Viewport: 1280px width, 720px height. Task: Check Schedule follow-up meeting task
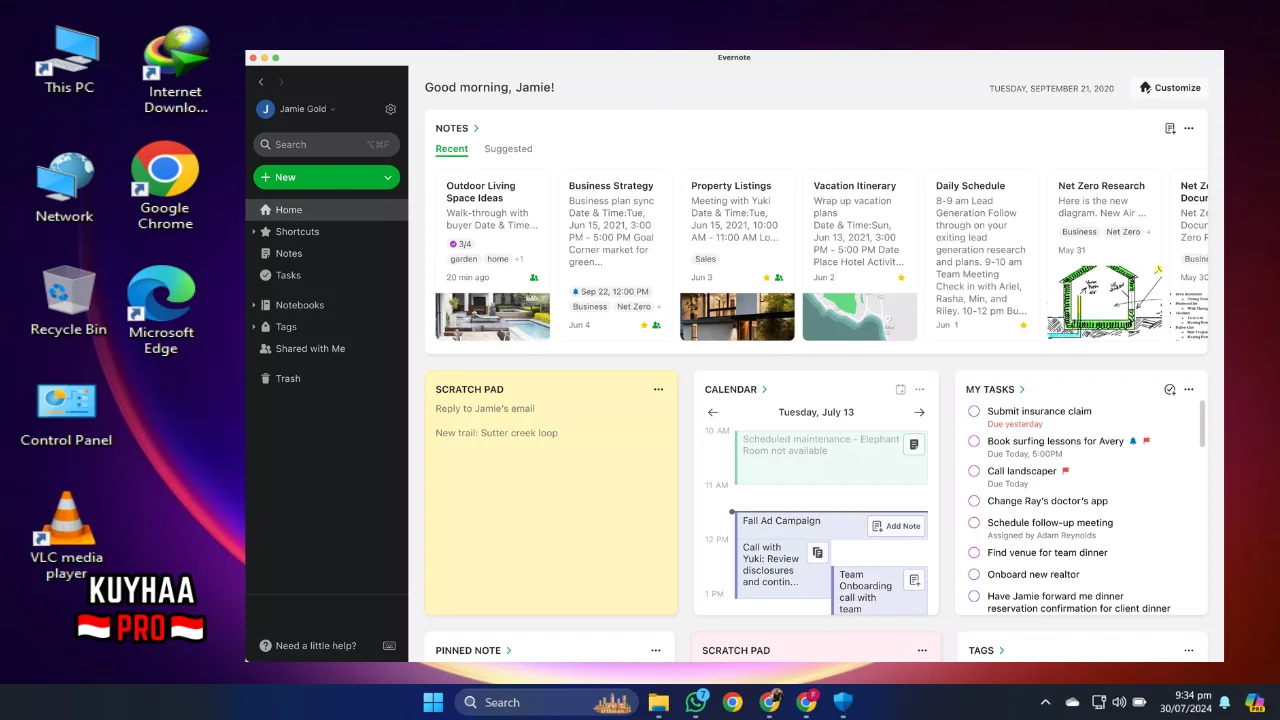[x=974, y=523]
